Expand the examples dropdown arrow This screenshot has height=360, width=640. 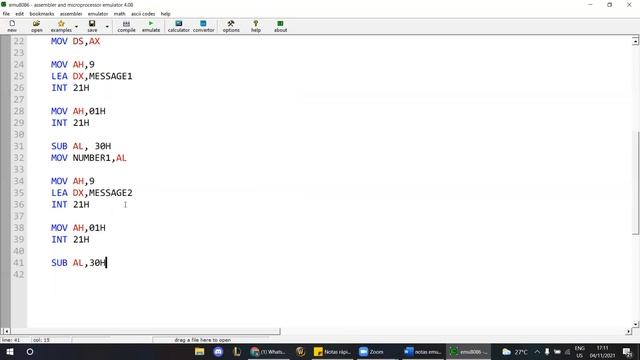pos(76,27)
